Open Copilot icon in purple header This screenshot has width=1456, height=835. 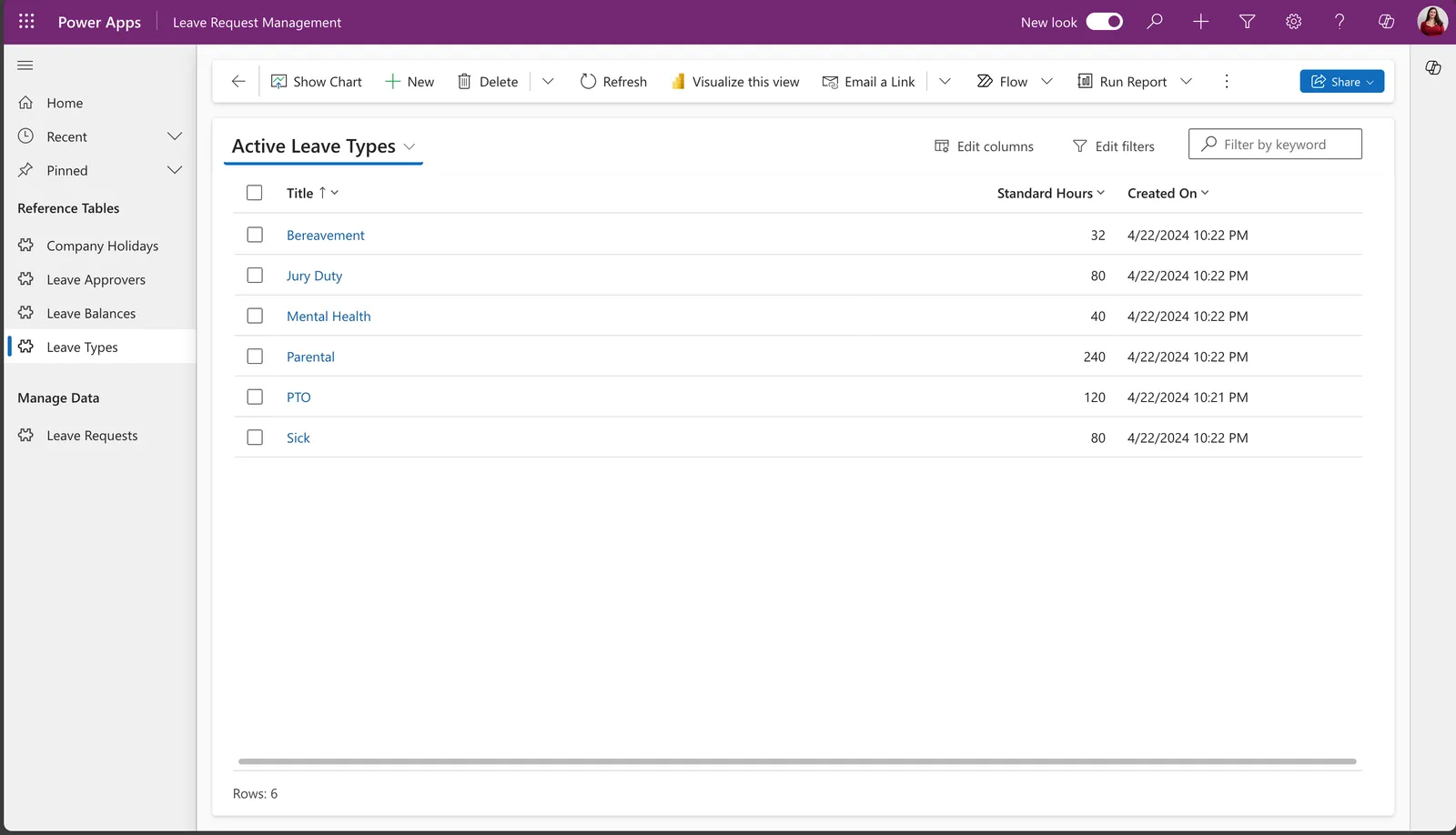click(x=1386, y=21)
